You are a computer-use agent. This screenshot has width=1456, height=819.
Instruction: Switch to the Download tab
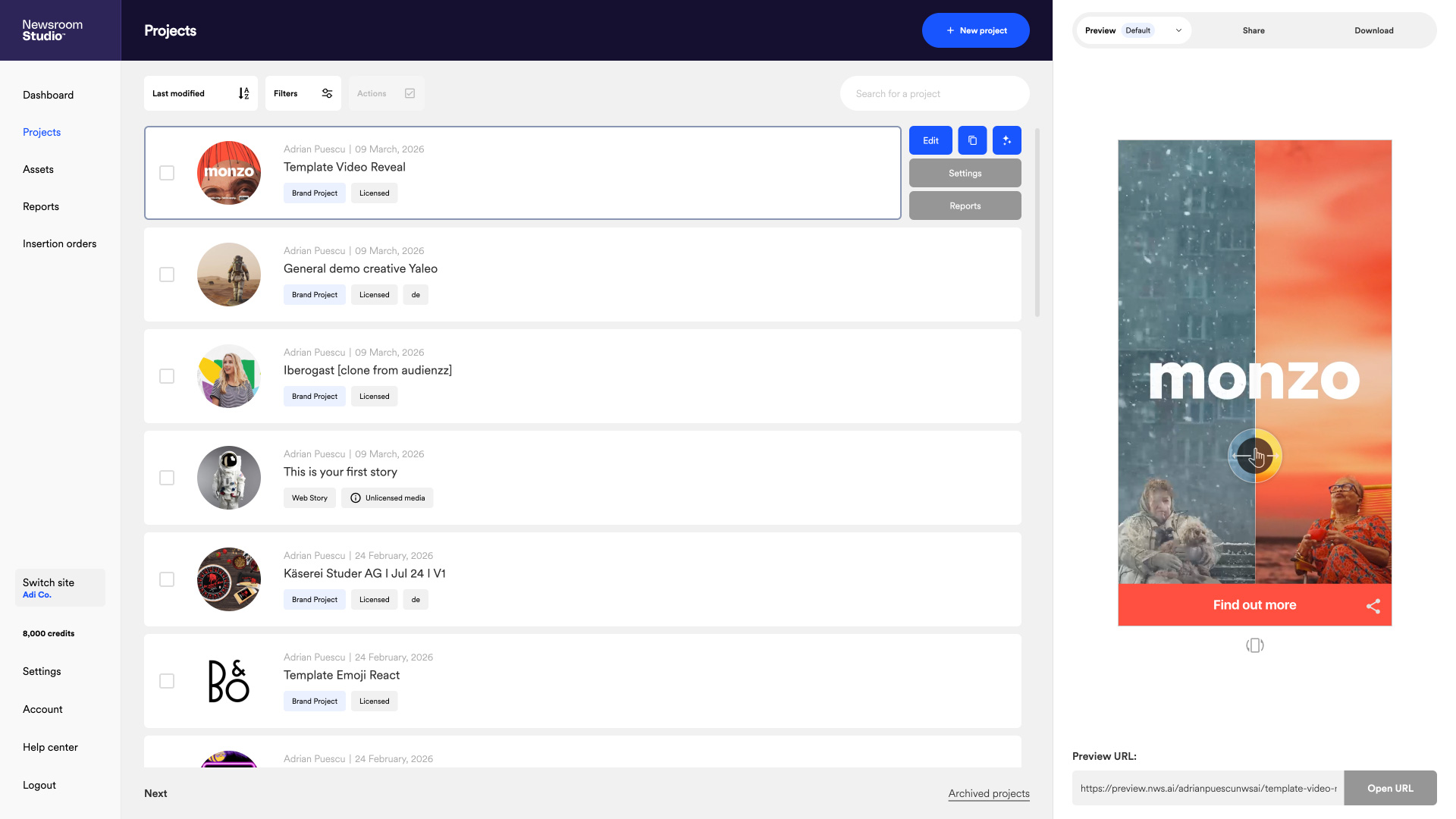click(x=1373, y=30)
